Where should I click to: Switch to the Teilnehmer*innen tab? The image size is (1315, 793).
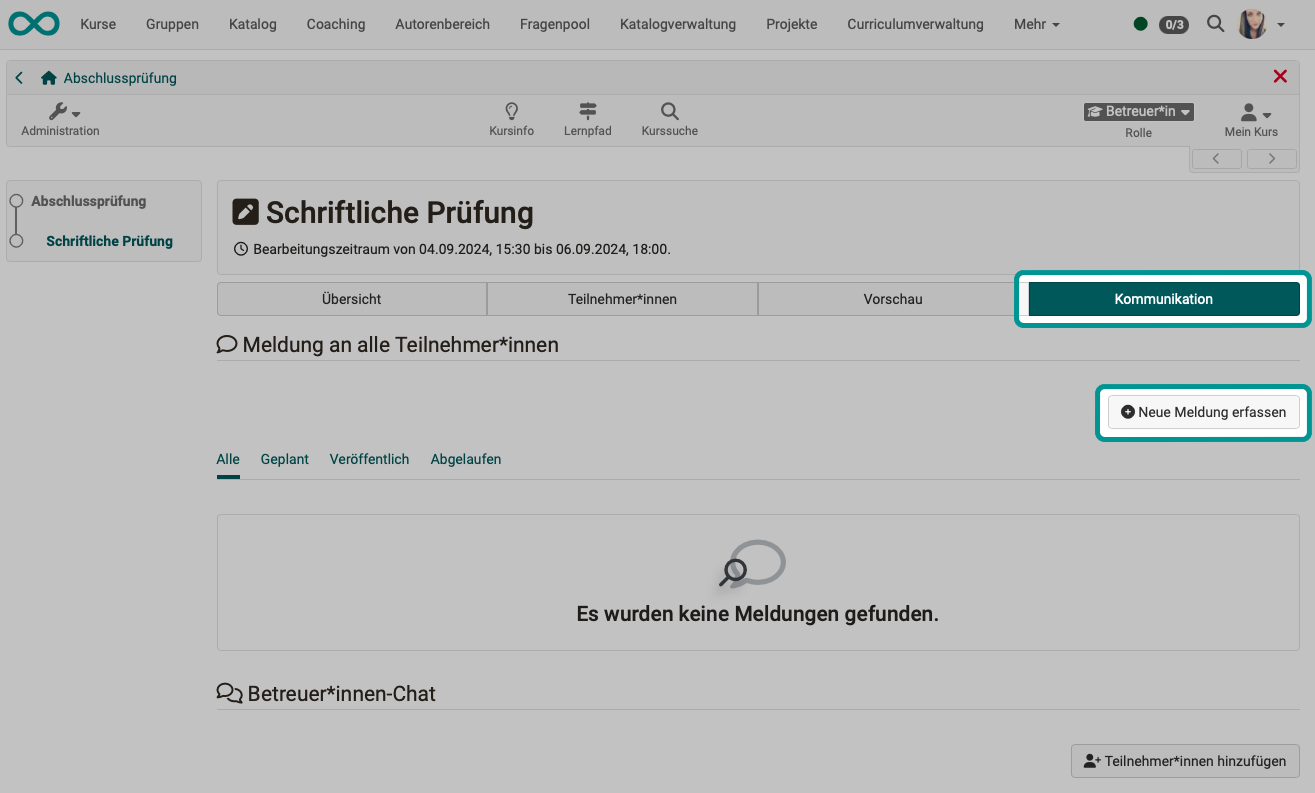[x=622, y=299]
